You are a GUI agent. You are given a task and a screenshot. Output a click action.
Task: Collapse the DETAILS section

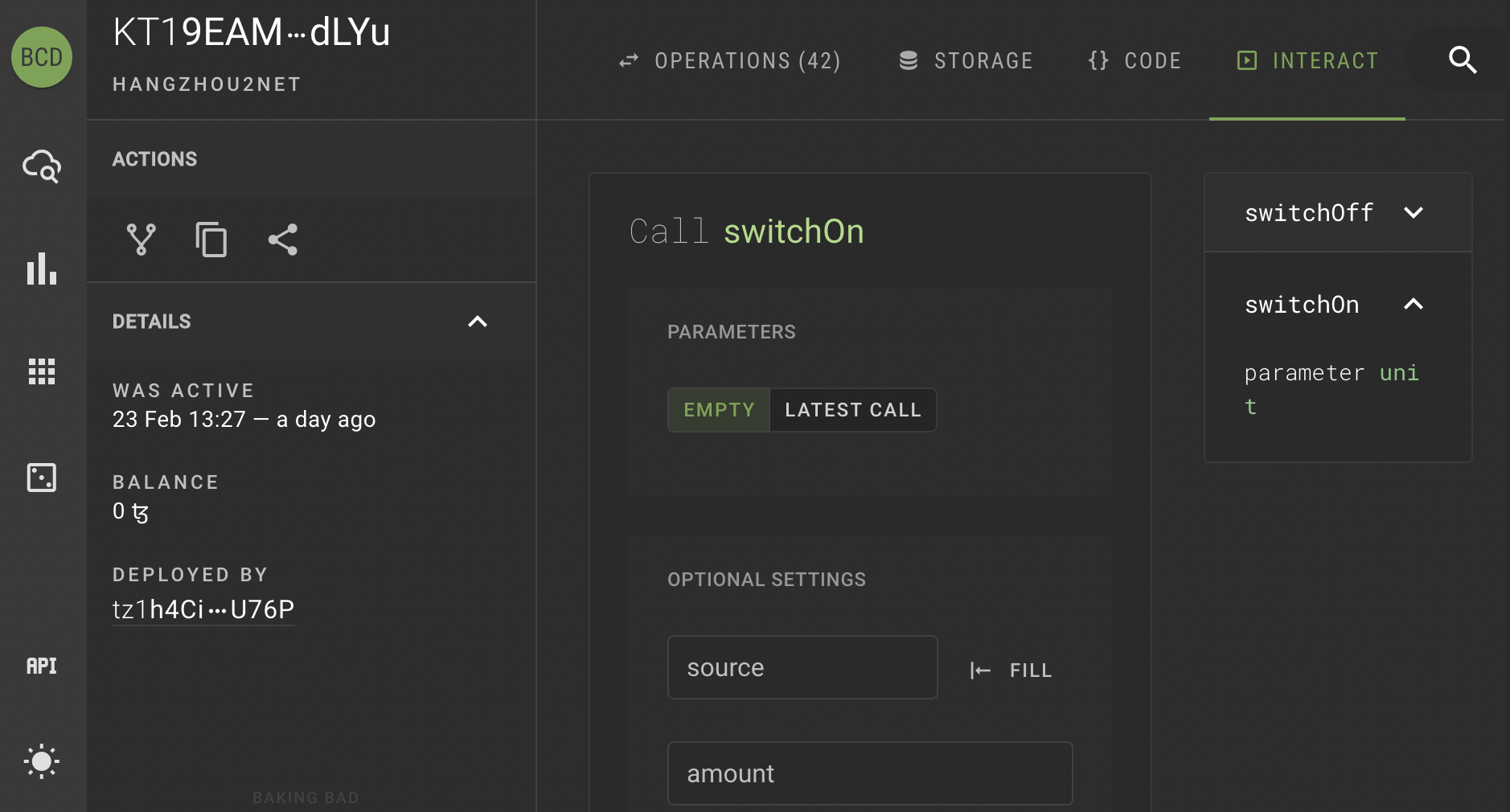tap(478, 322)
